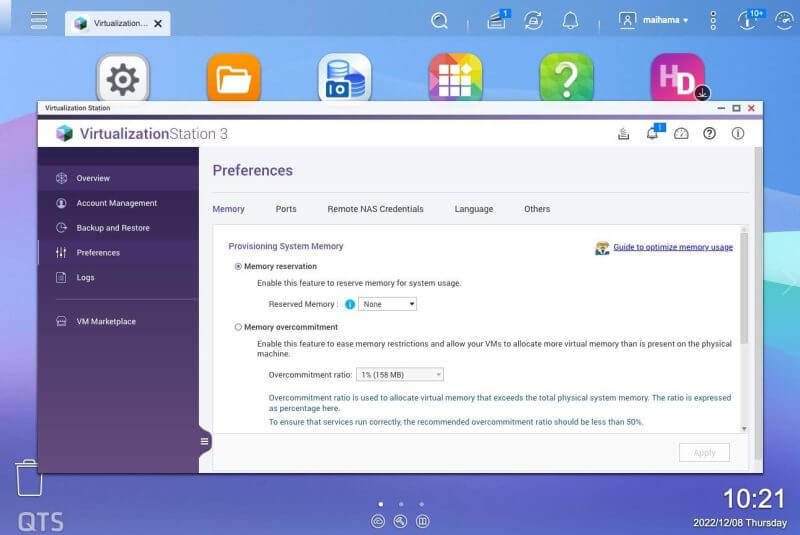Open Guide to optimize memory usage link
This screenshot has width=800, height=535.
coord(673,247)
